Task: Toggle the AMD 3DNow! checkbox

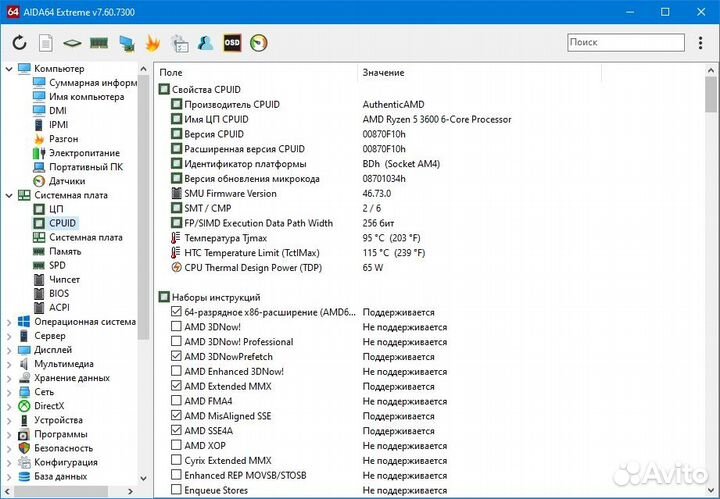Action: [x=176, y=326]
